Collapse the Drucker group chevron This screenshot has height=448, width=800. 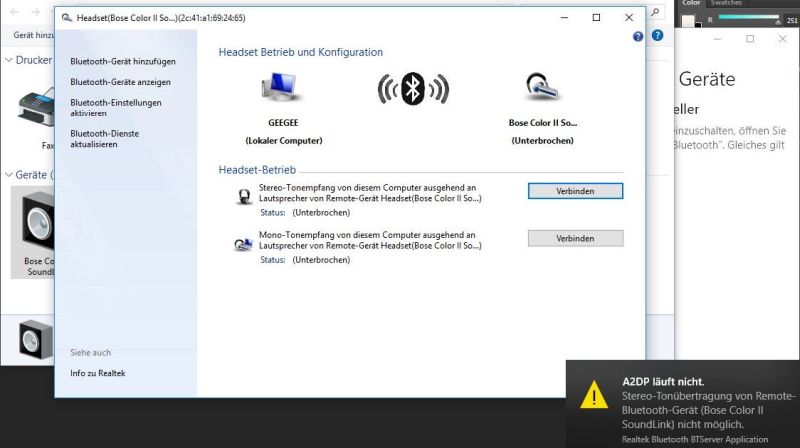[x=9, y=60]
